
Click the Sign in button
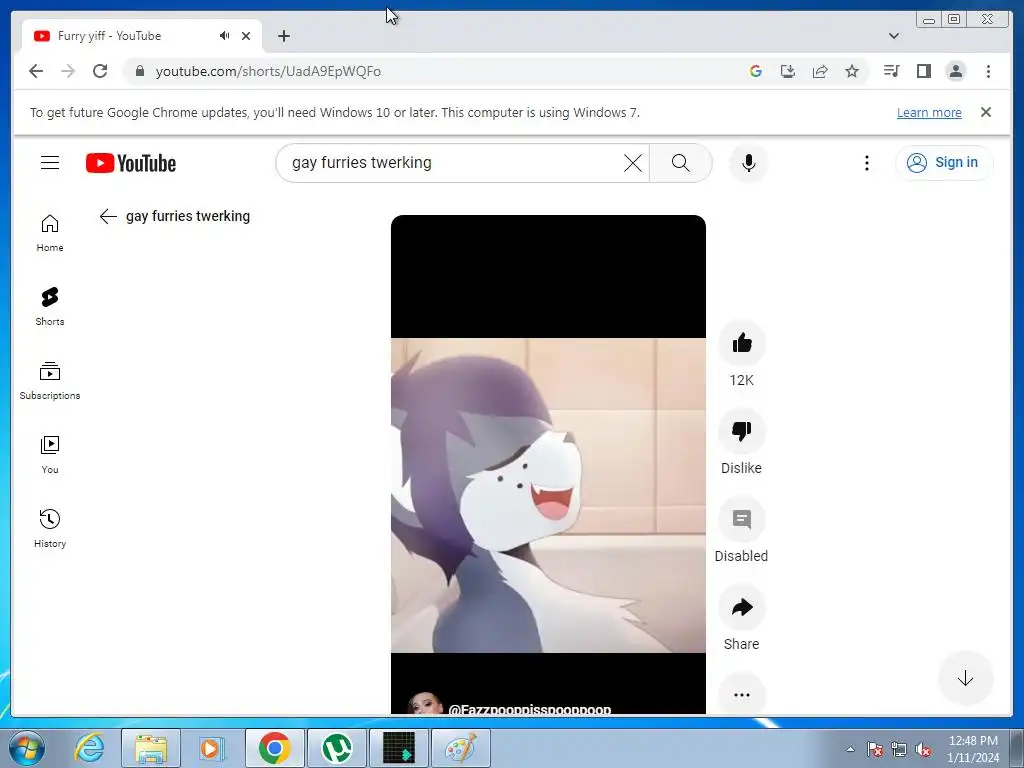tap(944, 163)
